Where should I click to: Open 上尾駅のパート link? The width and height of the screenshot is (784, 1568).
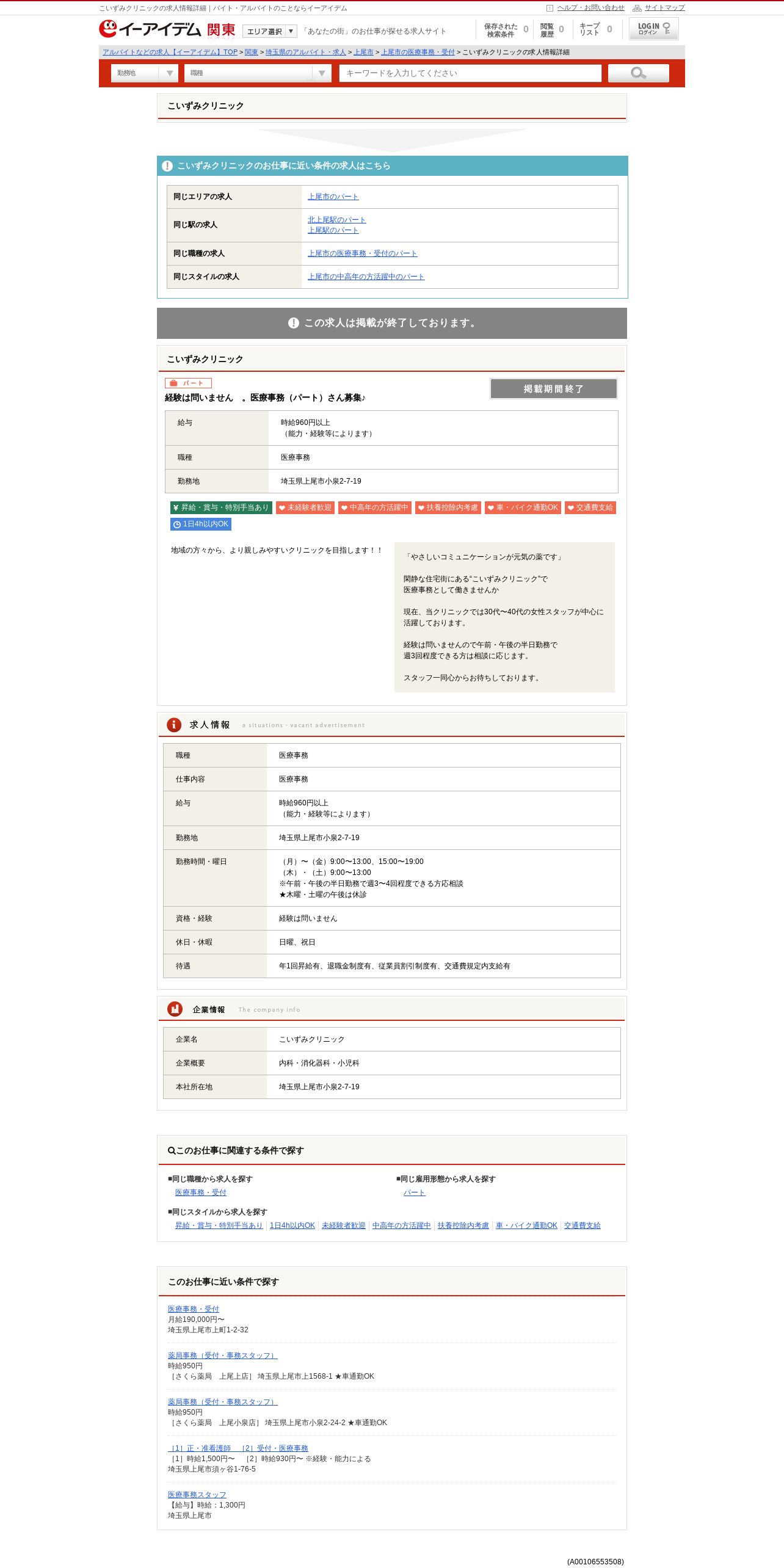[x=333, y=230]
